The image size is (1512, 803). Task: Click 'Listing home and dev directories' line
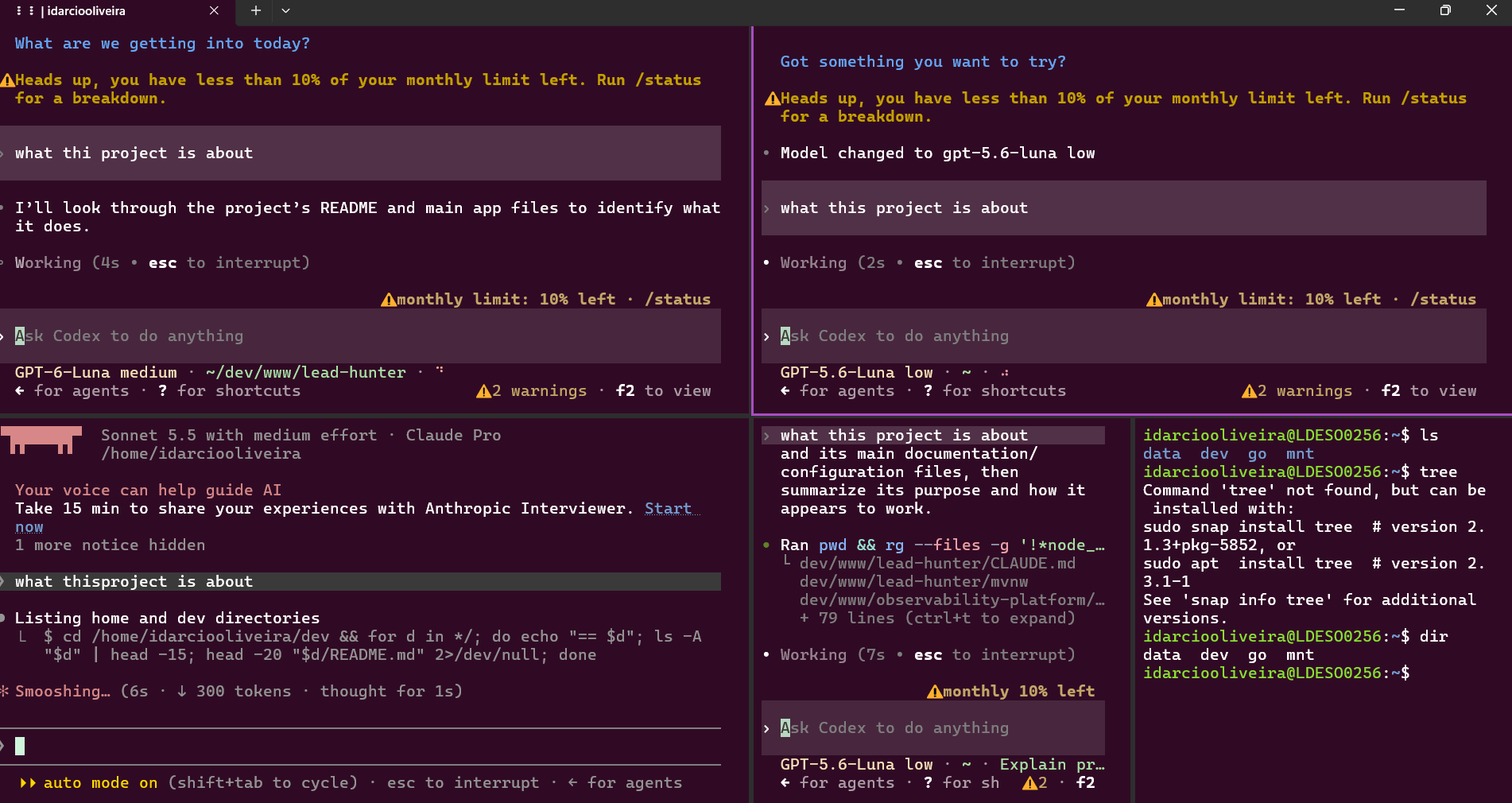click(x=167, y=619)
